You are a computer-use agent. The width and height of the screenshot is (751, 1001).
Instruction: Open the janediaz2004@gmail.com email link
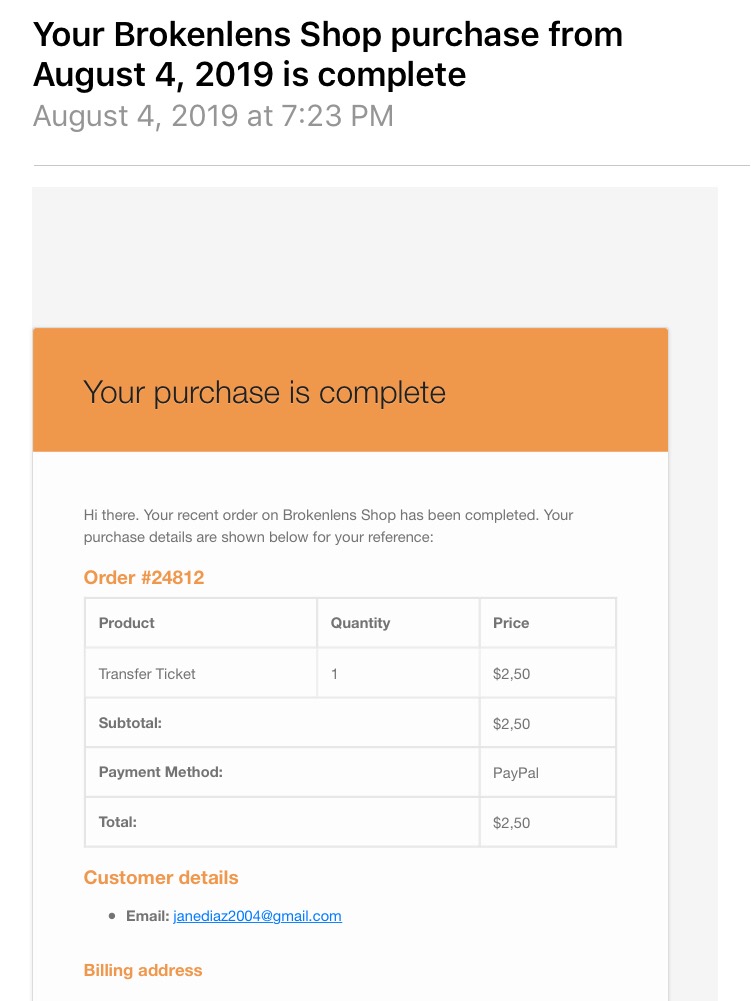(x=257, y=916)
